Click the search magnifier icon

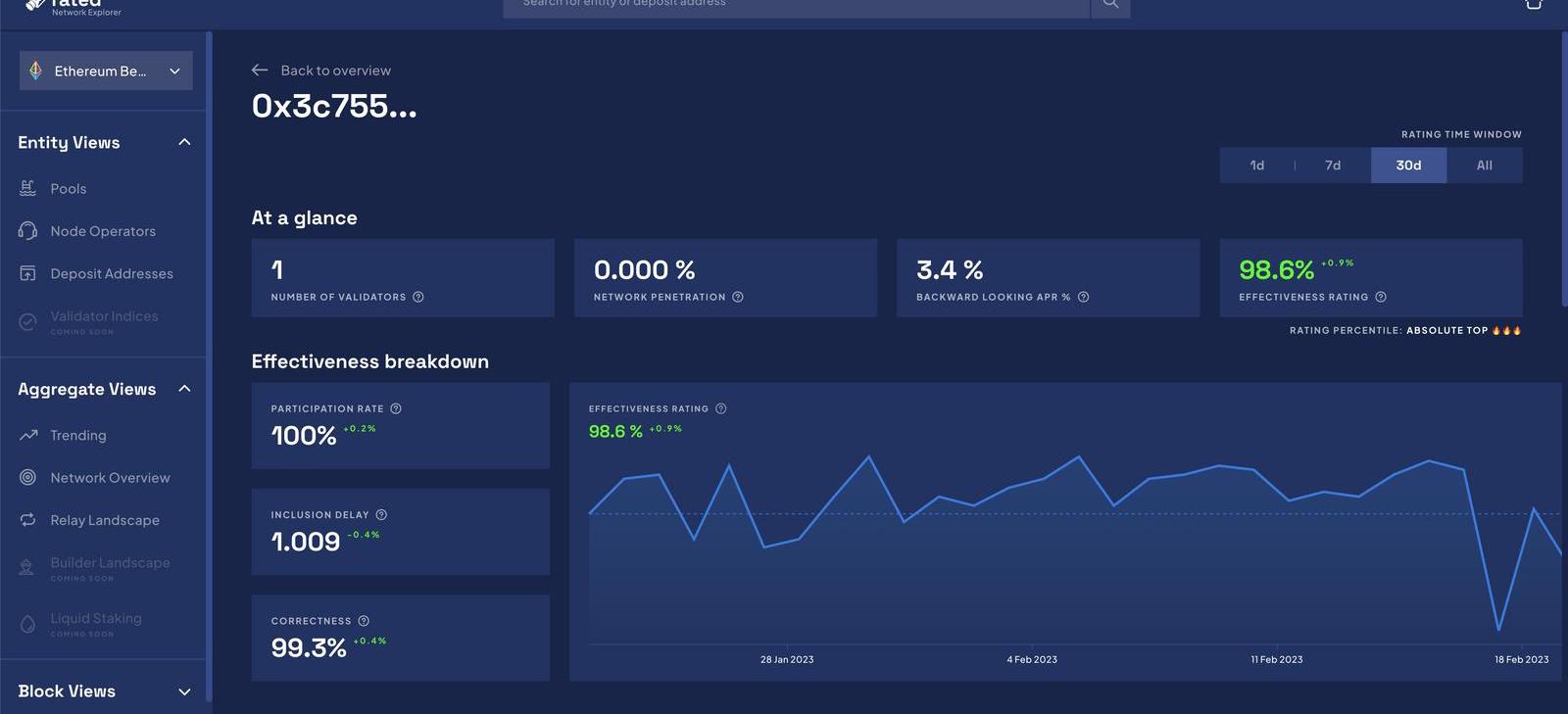(1110, 5)
